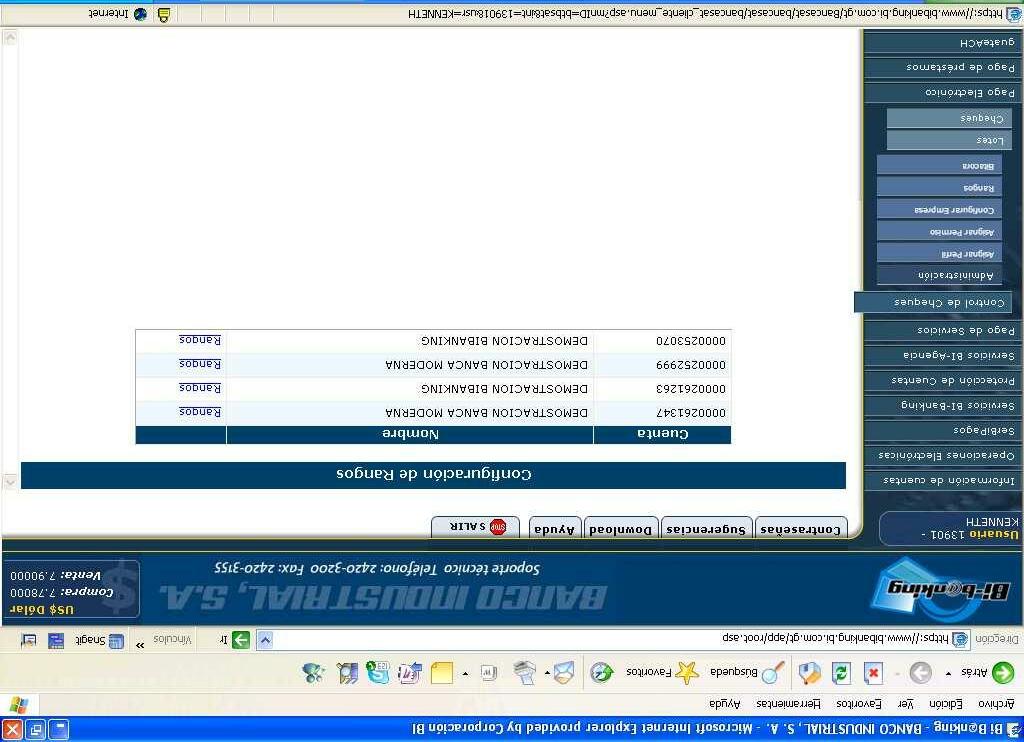Image resolution: width=1024 pixels, height=742 pixels.
Task: Click the Bi-Banking logo
Action: click(x=942, y=590)
